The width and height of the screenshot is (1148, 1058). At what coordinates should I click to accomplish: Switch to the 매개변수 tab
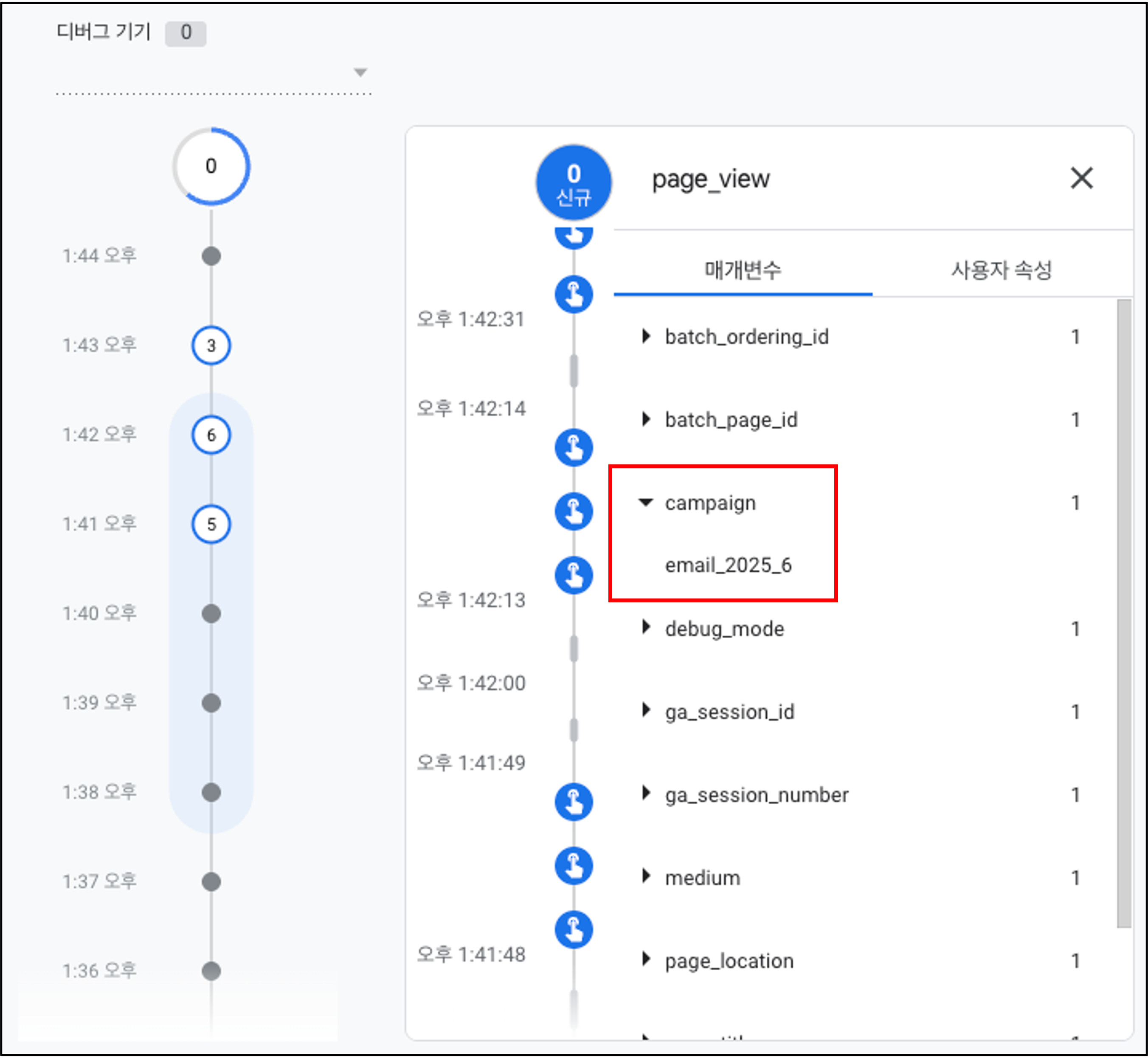coord(743,269)
